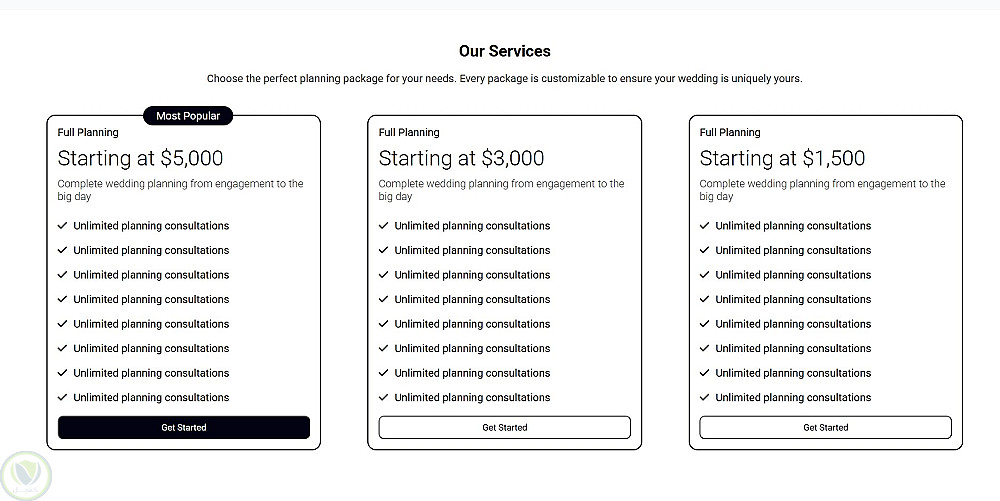The image size is (1000, 501).
Task: Click the Full Planning title above $1,500
Action: 730,133
